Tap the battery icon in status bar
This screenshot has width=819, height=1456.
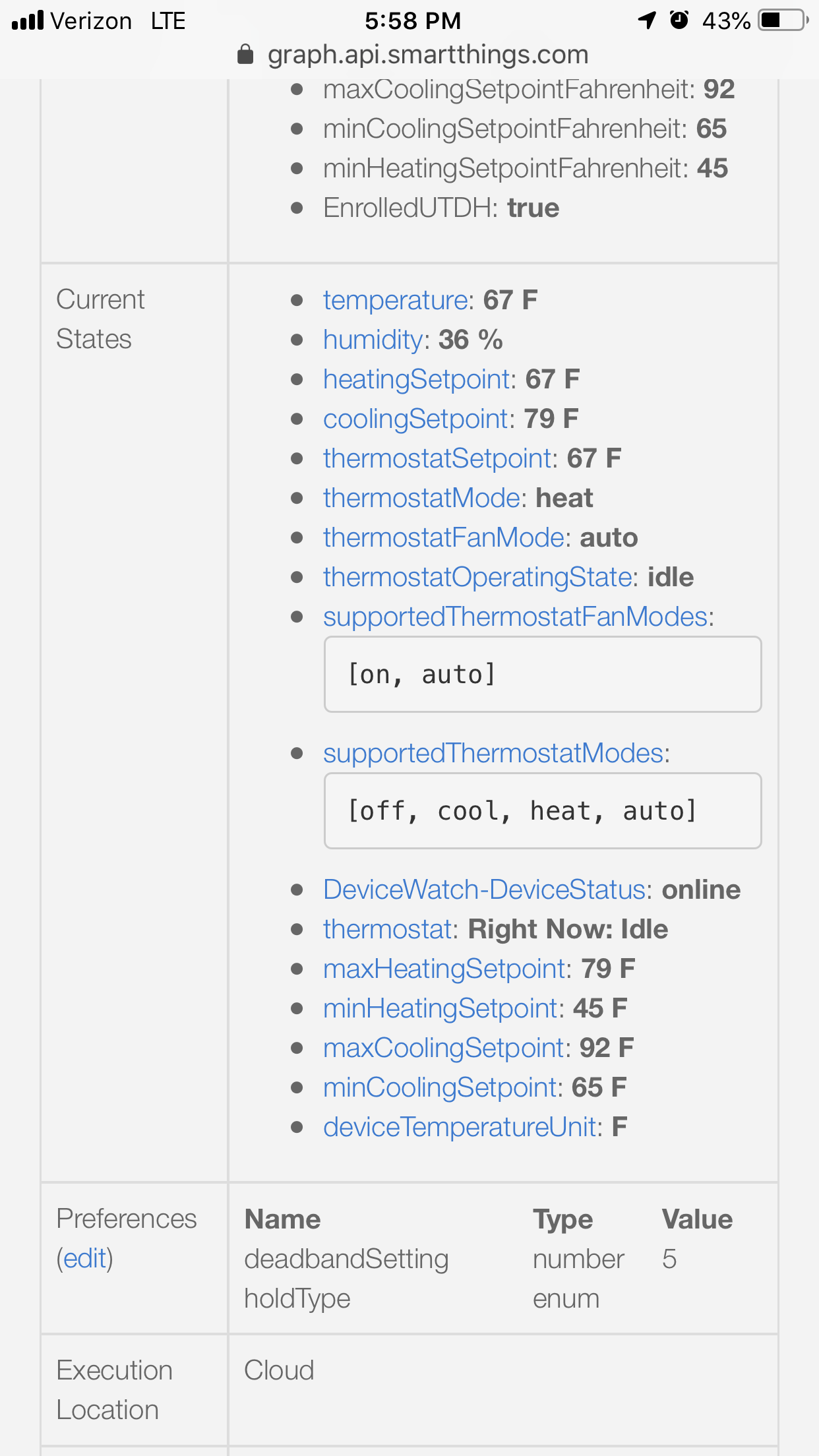coord(783,20)
